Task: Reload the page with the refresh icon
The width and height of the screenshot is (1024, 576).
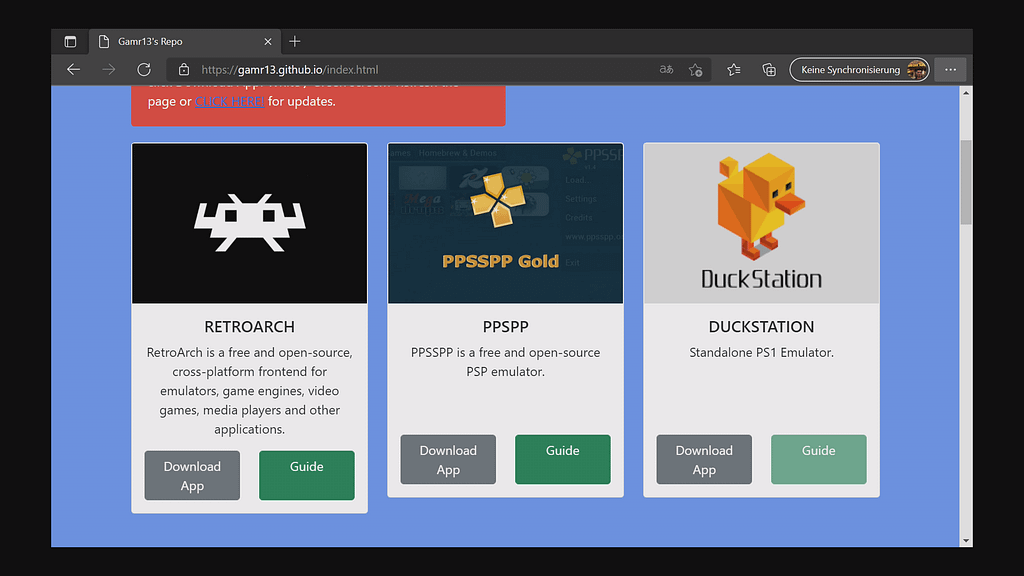Action: point(144,70)
